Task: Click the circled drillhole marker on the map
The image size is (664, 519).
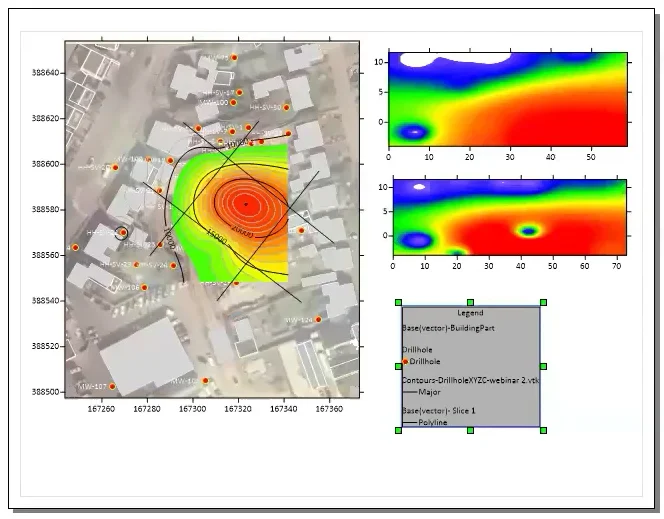Action: coord(123,232)
